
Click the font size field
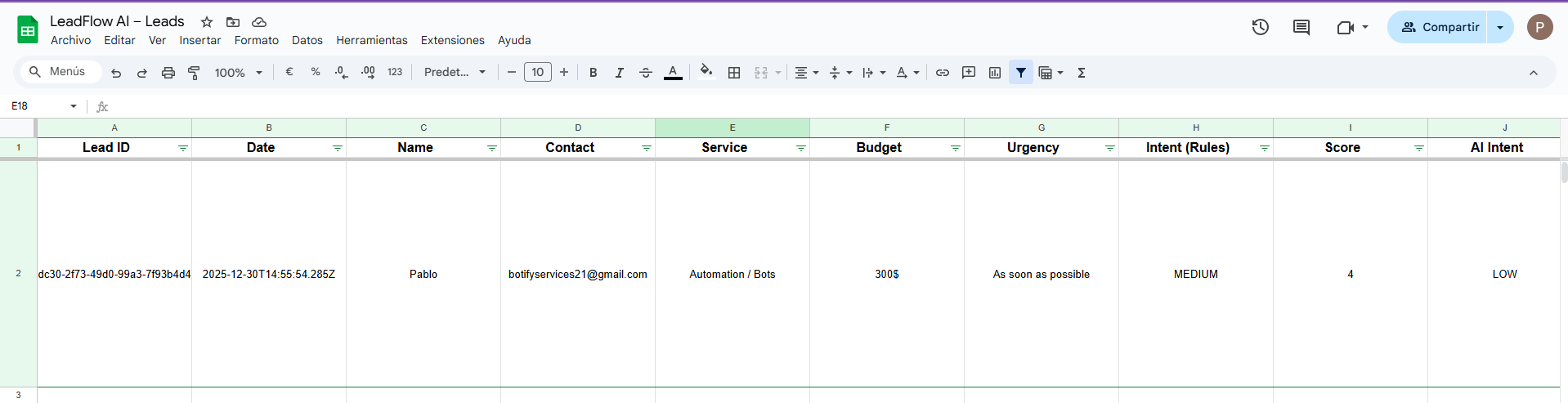tap(538, 73)
